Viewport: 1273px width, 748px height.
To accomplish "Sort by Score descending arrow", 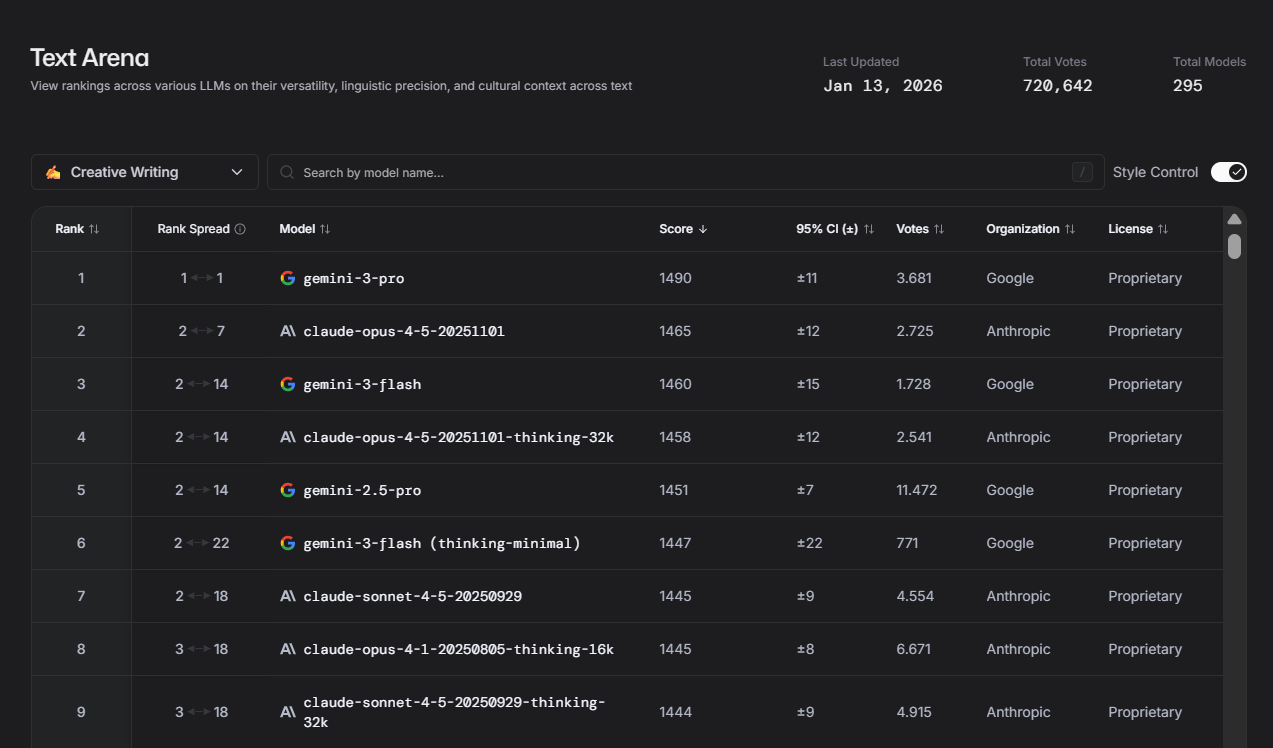I will [703, 229].
